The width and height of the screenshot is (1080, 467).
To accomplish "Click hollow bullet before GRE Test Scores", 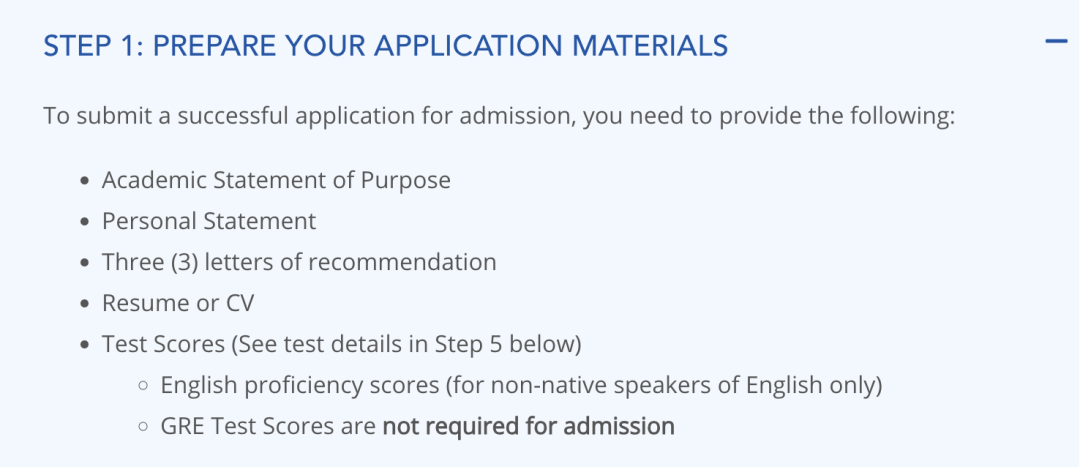I will tap(143, 427).
